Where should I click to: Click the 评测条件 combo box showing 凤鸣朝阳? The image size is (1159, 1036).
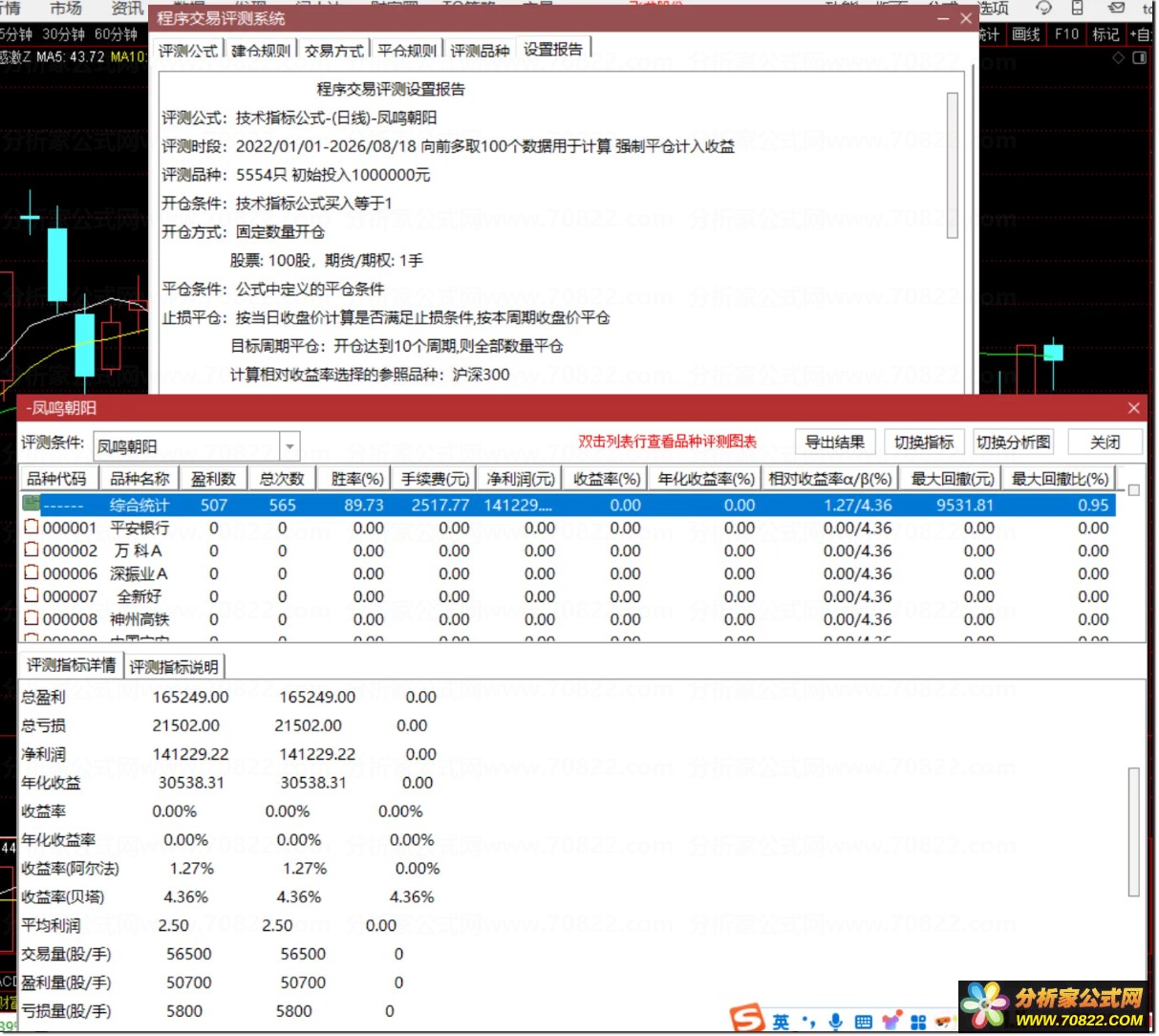(x=196, y=446)
